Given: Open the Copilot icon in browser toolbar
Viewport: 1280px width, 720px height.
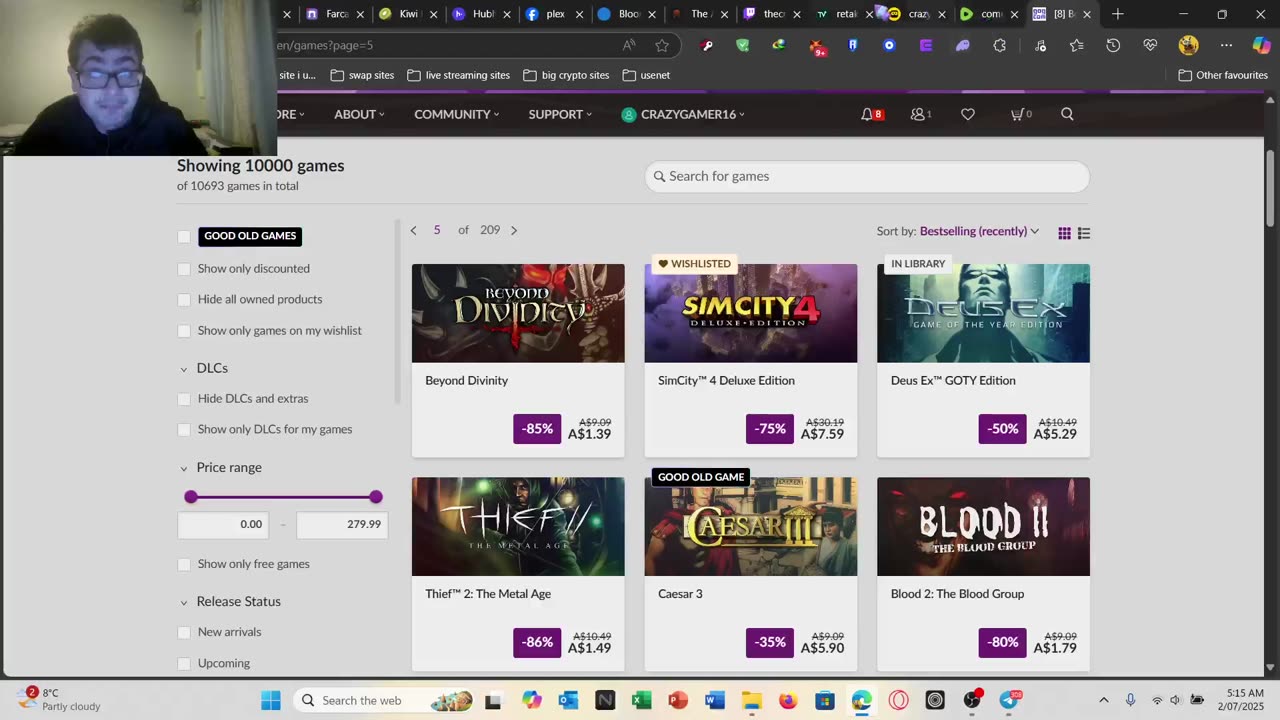Looking at the screenshot, I should pos(1261,45).
